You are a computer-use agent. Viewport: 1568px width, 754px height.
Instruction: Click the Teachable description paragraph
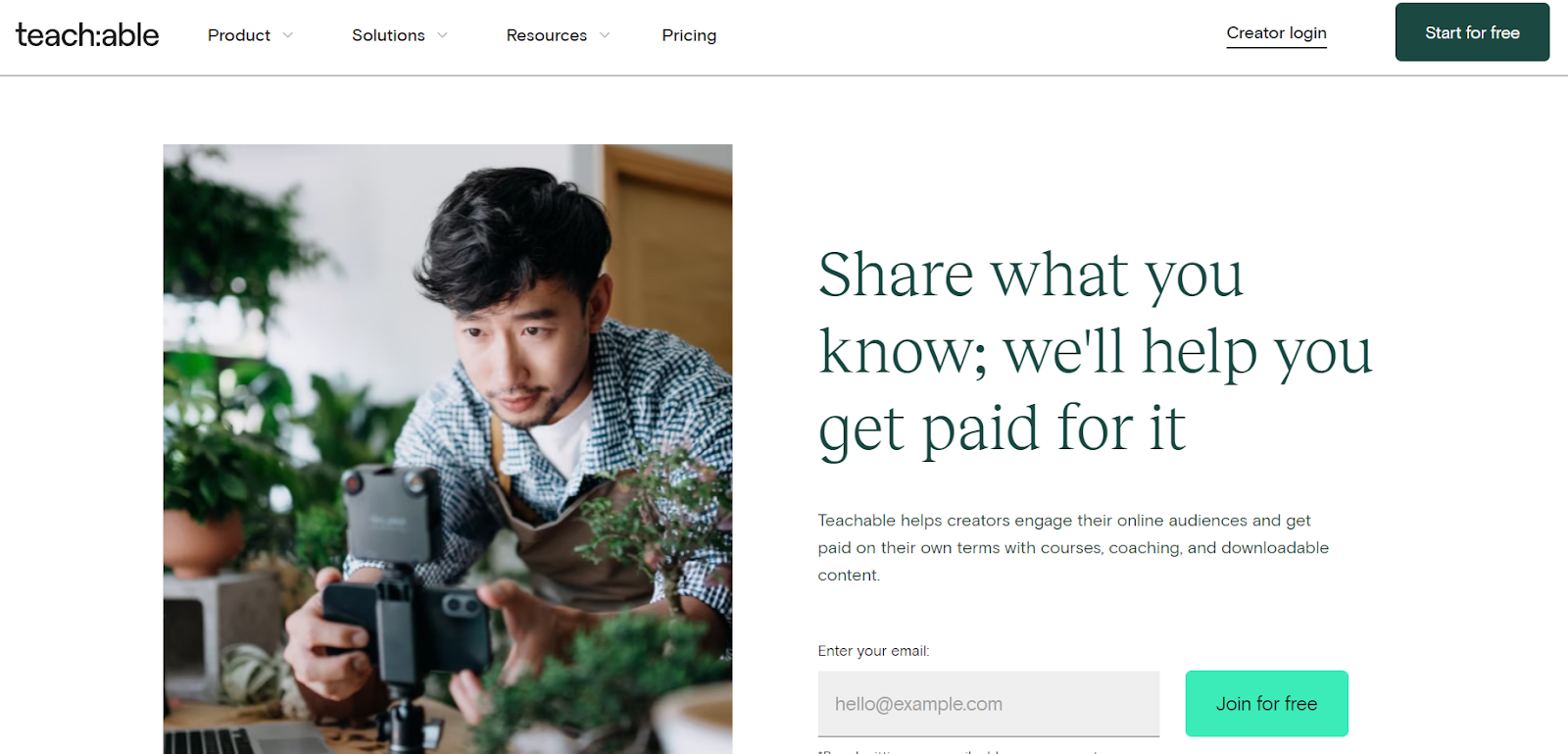pos(1073,547)
